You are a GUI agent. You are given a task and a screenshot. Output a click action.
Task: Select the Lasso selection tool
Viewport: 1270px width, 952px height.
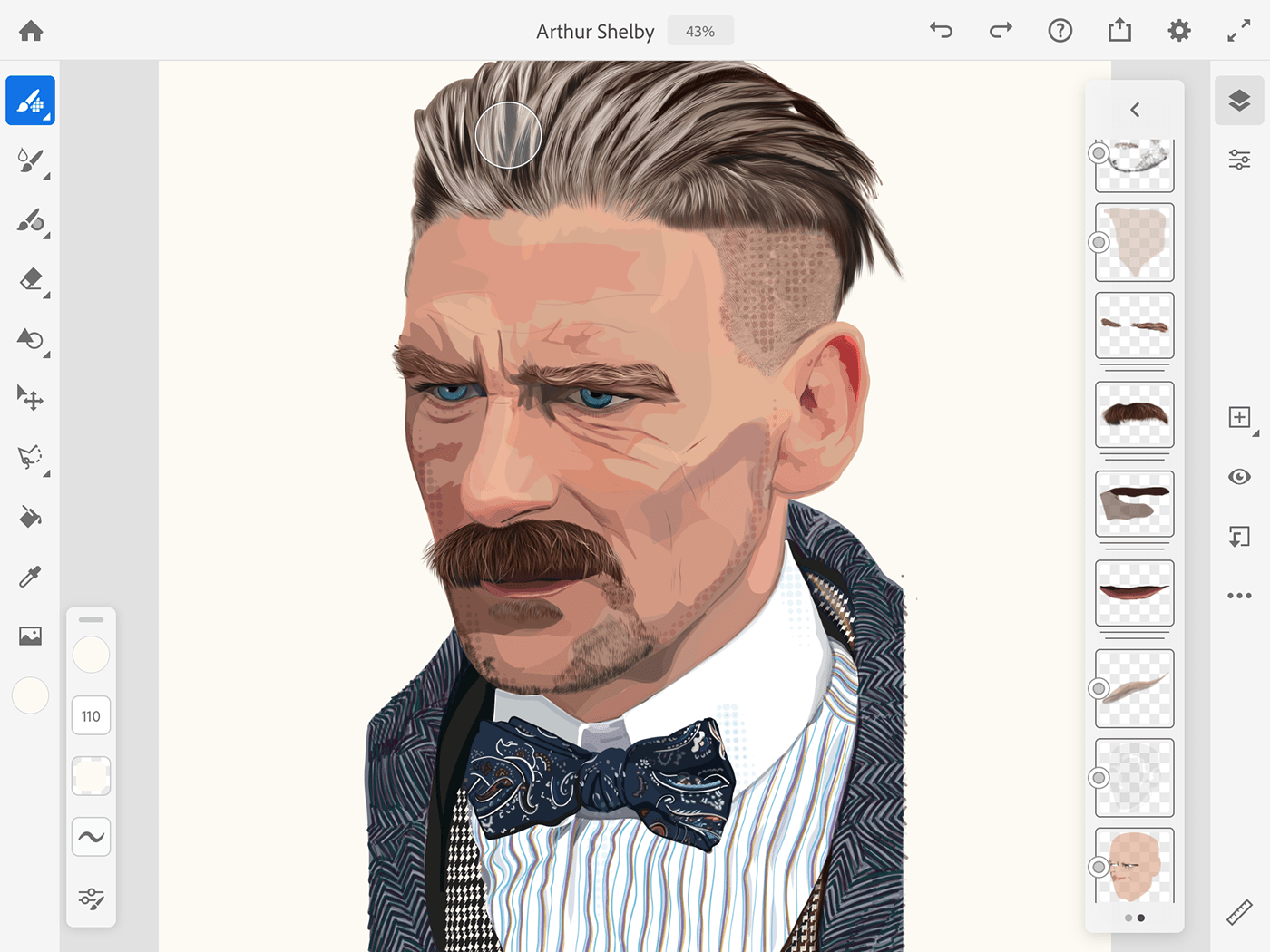tap(31, 457)
